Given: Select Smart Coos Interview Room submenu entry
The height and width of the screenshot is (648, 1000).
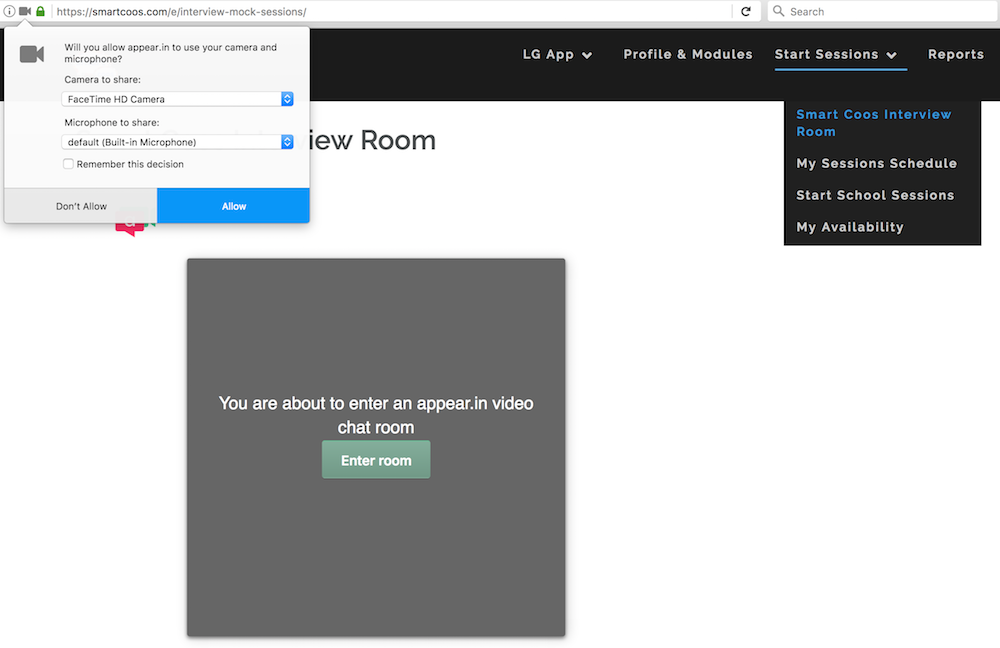Looking at the screenshot, I should tap(873, 123).
